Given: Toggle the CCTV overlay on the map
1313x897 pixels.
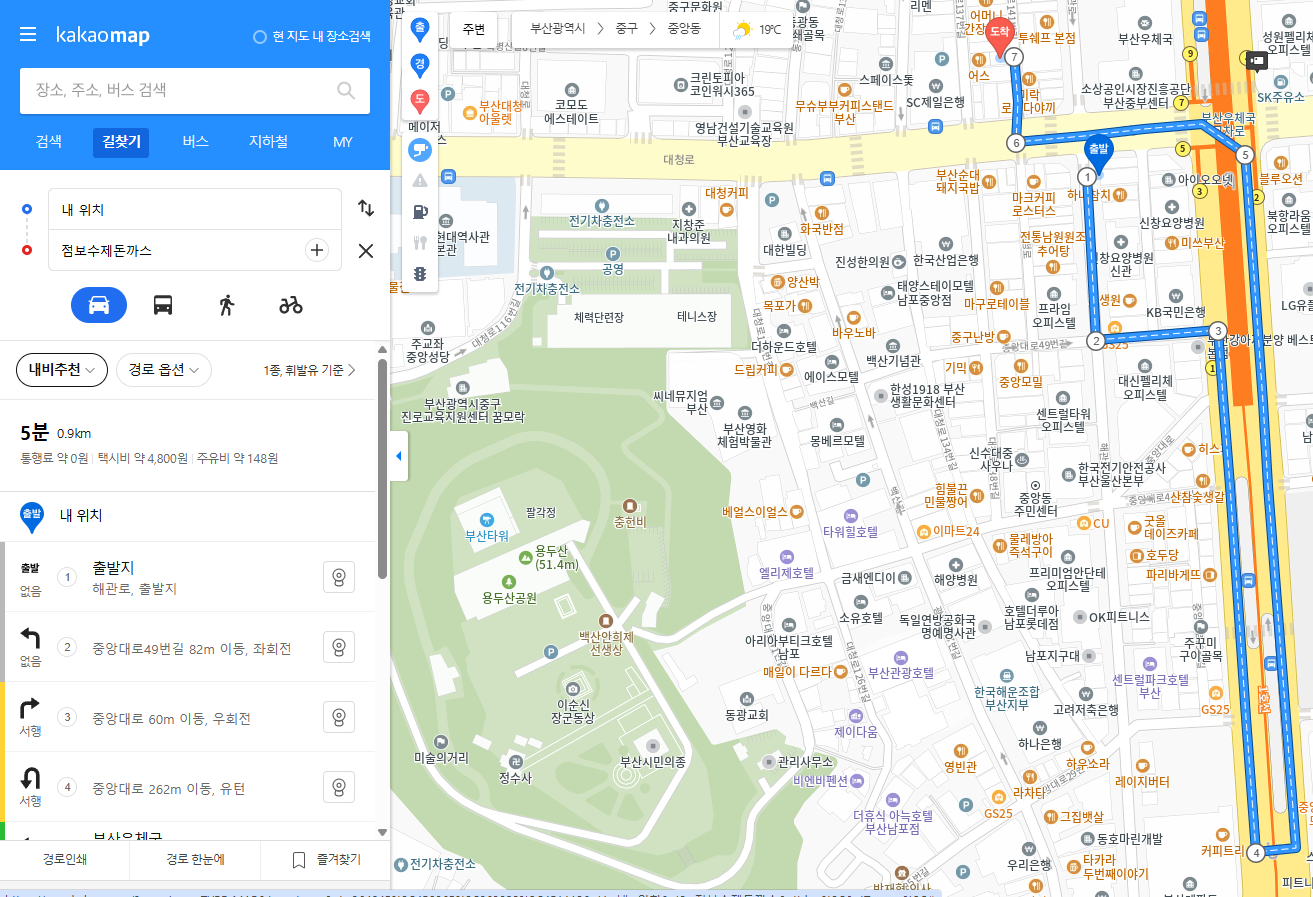Looking at the screenshot, I should tap(420, 150).
